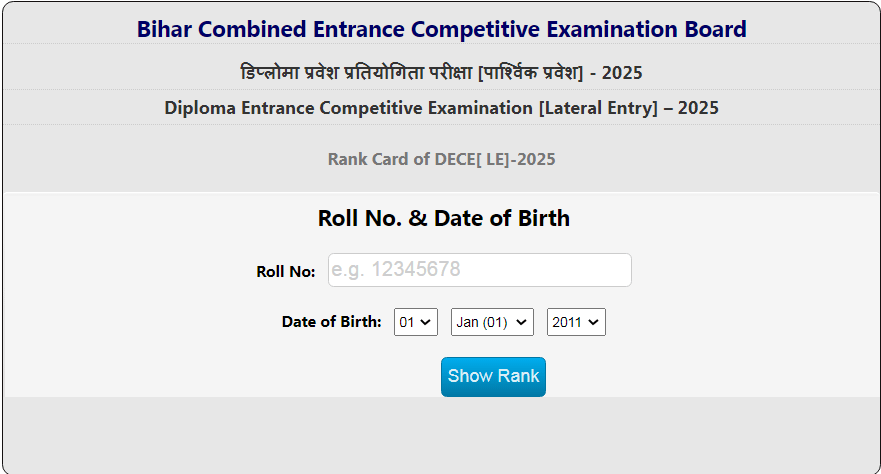
Task: Open the birth day dropdown showing 01
Action: tap(415, 322)
